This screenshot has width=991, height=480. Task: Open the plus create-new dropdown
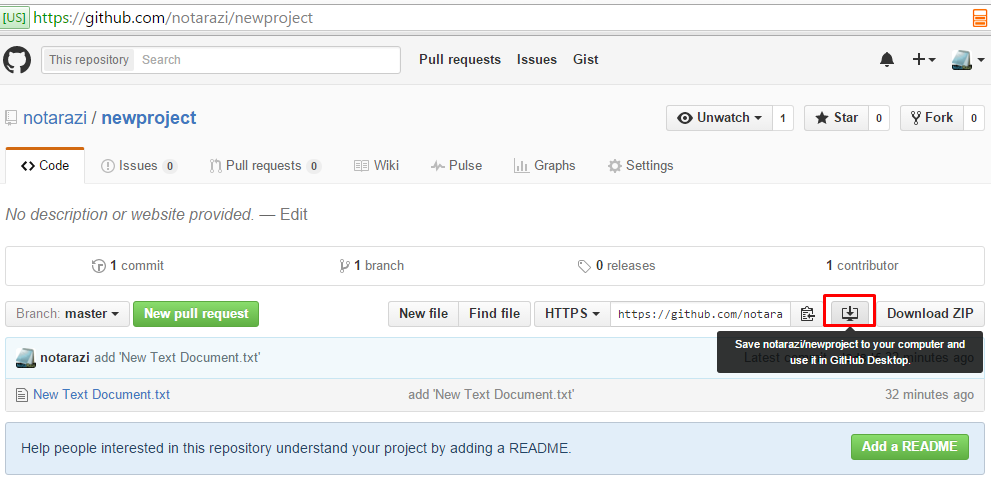tap(923, 60)
